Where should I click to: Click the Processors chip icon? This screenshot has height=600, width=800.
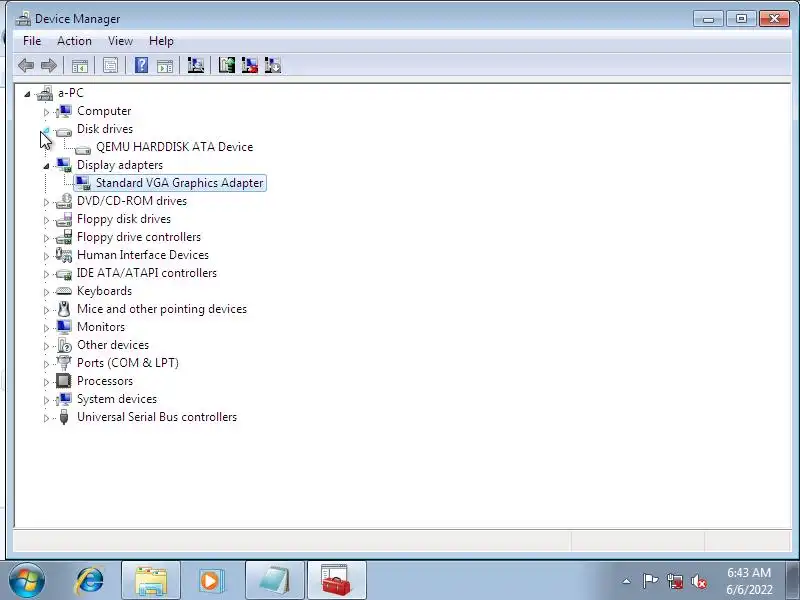64,381
